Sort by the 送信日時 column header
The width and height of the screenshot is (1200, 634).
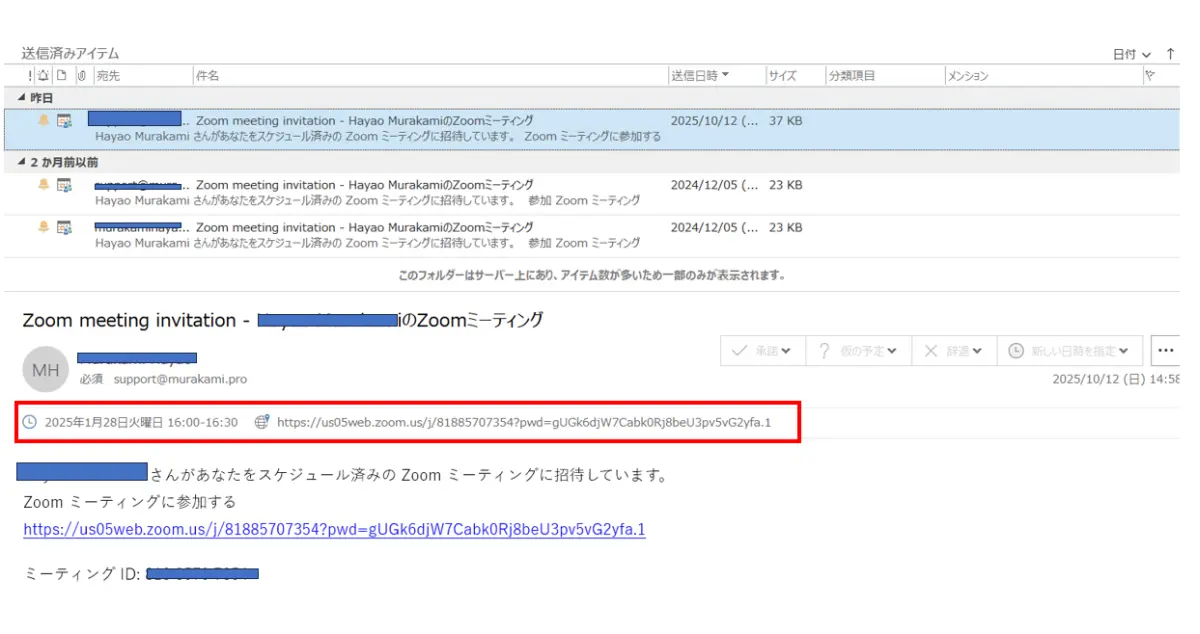[x=699, y=76]
